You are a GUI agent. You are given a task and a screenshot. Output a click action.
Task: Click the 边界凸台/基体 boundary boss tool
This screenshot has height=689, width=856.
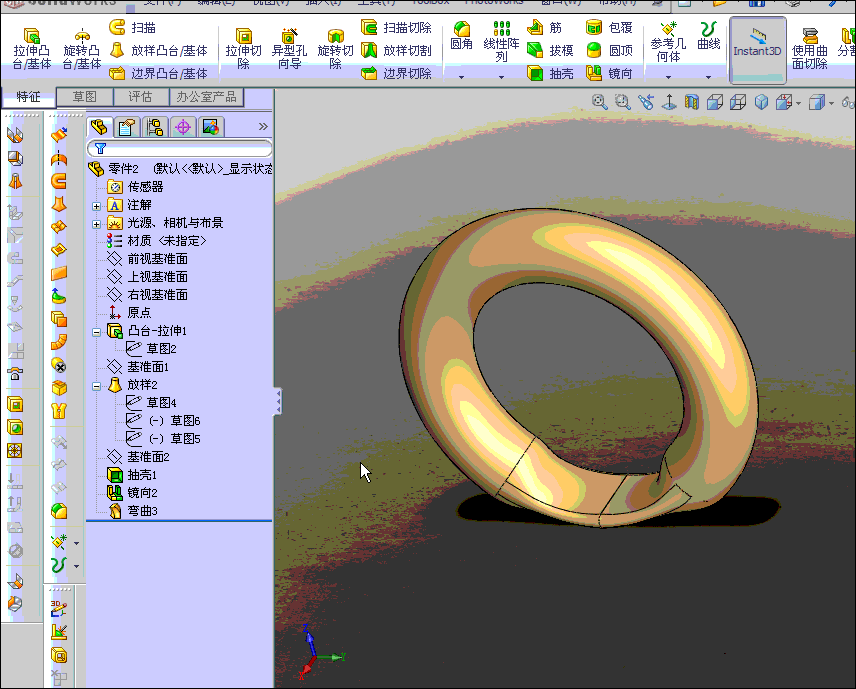coord(158,73)
